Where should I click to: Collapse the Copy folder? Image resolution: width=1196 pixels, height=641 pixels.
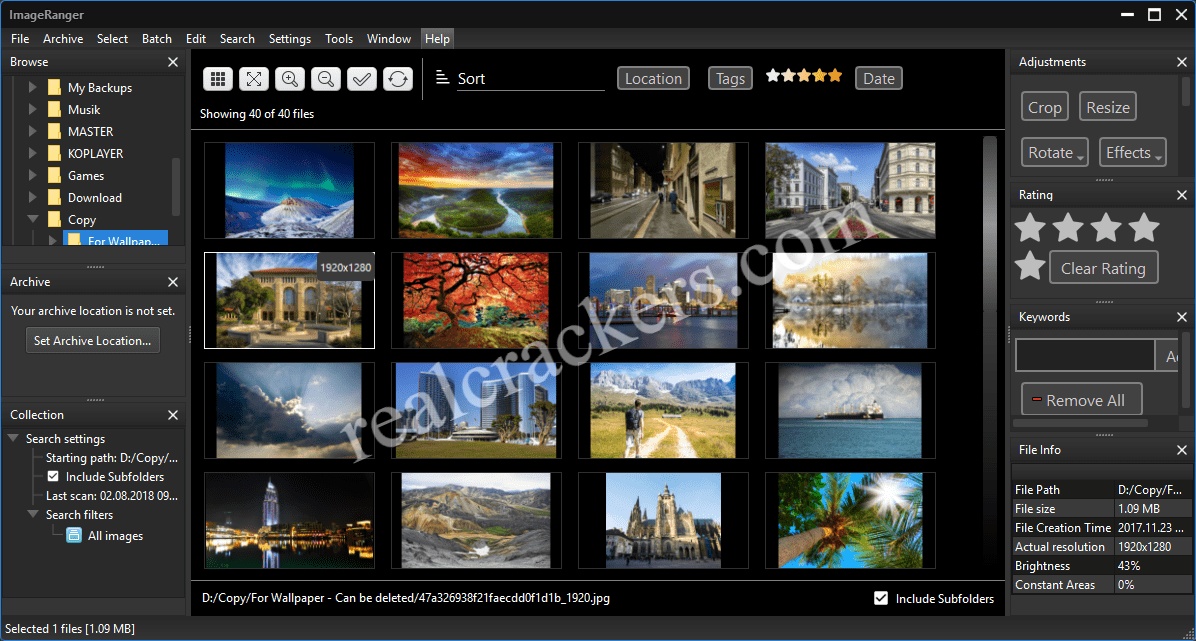point(33,219)
